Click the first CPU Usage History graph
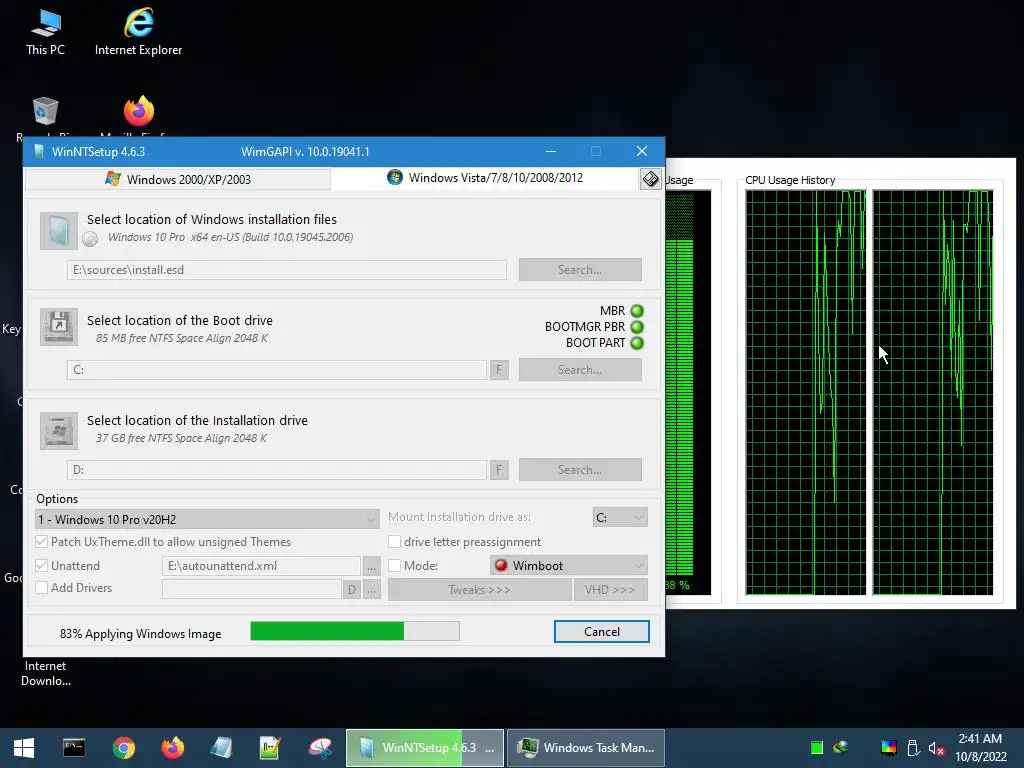The width and height of the screenshot is (1024, 768). 805,392
